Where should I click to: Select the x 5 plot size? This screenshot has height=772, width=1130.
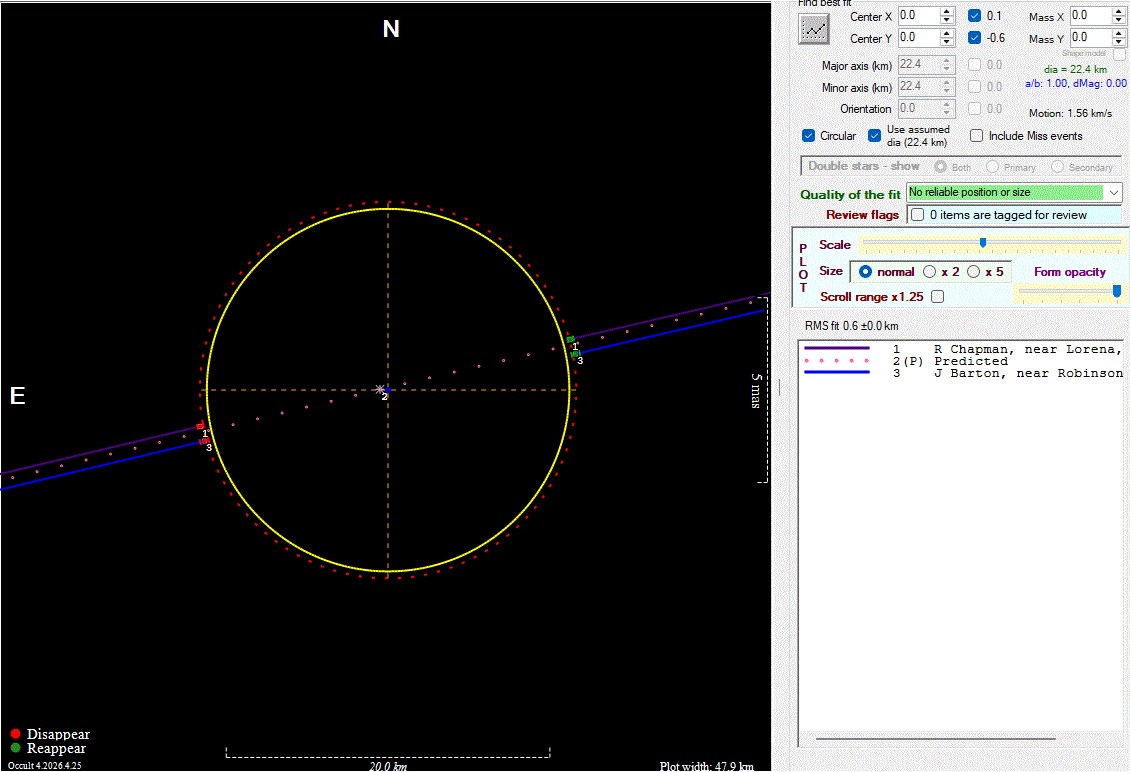(x=974, y=272)
